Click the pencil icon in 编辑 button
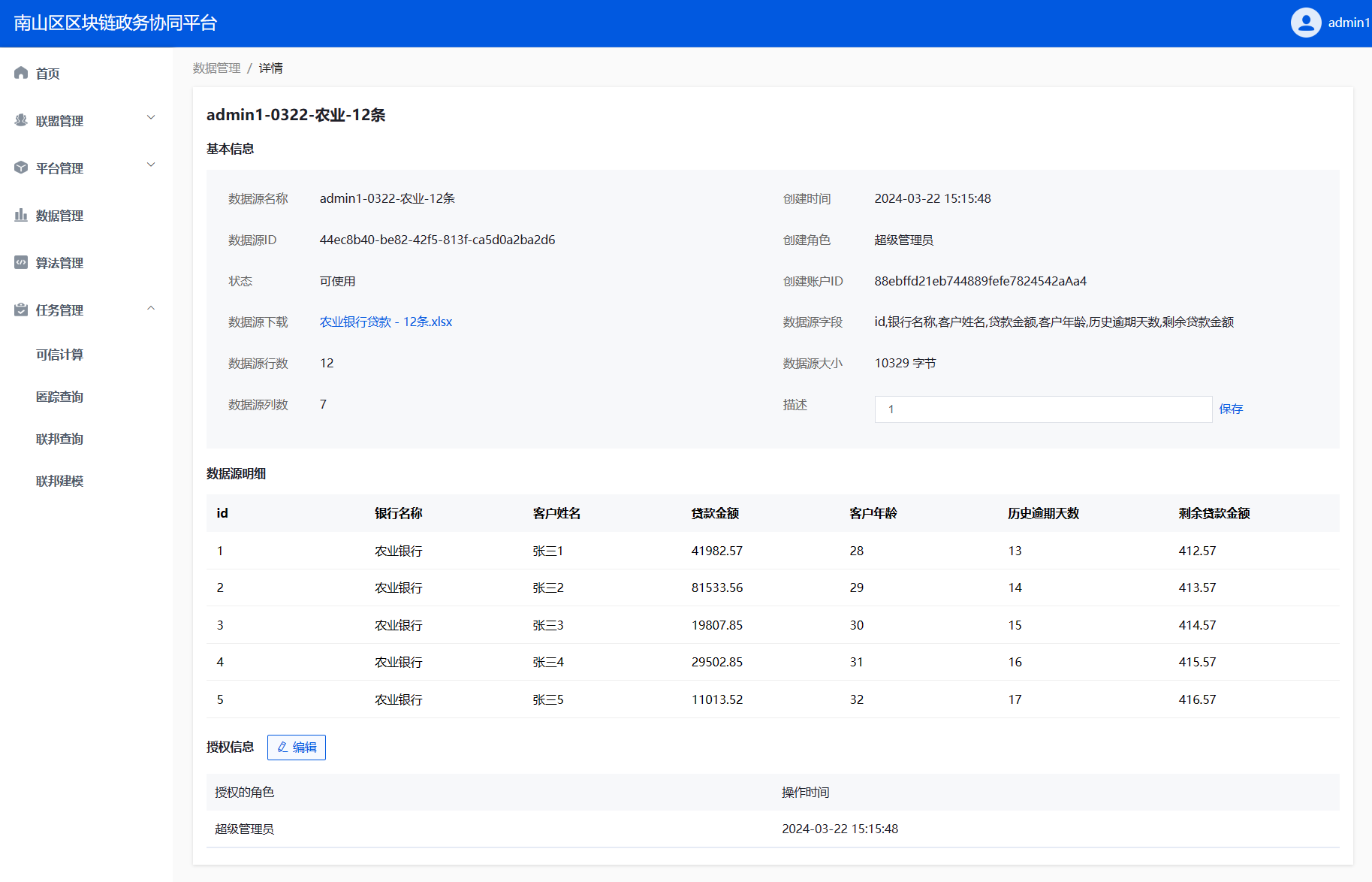The width and height of the screenshot is (1372, 882). 282,747
